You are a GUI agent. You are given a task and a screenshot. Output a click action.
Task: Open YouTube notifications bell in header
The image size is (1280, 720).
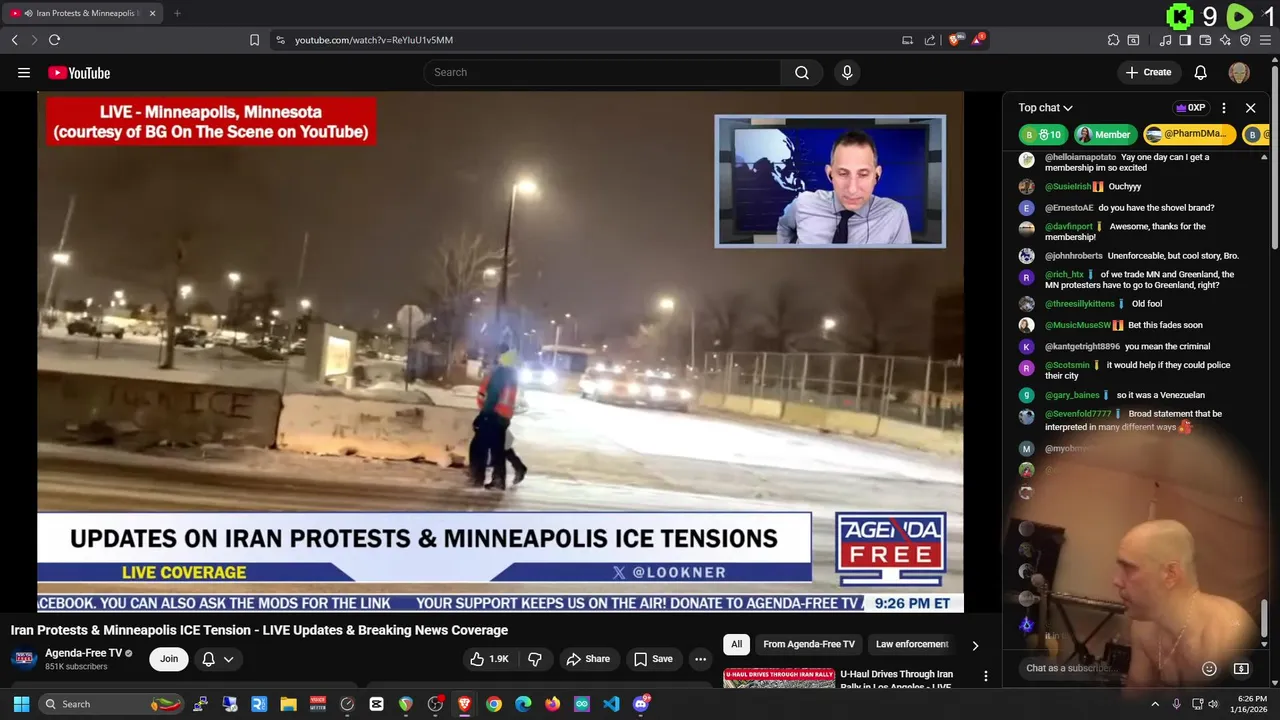click(1201, 72)
